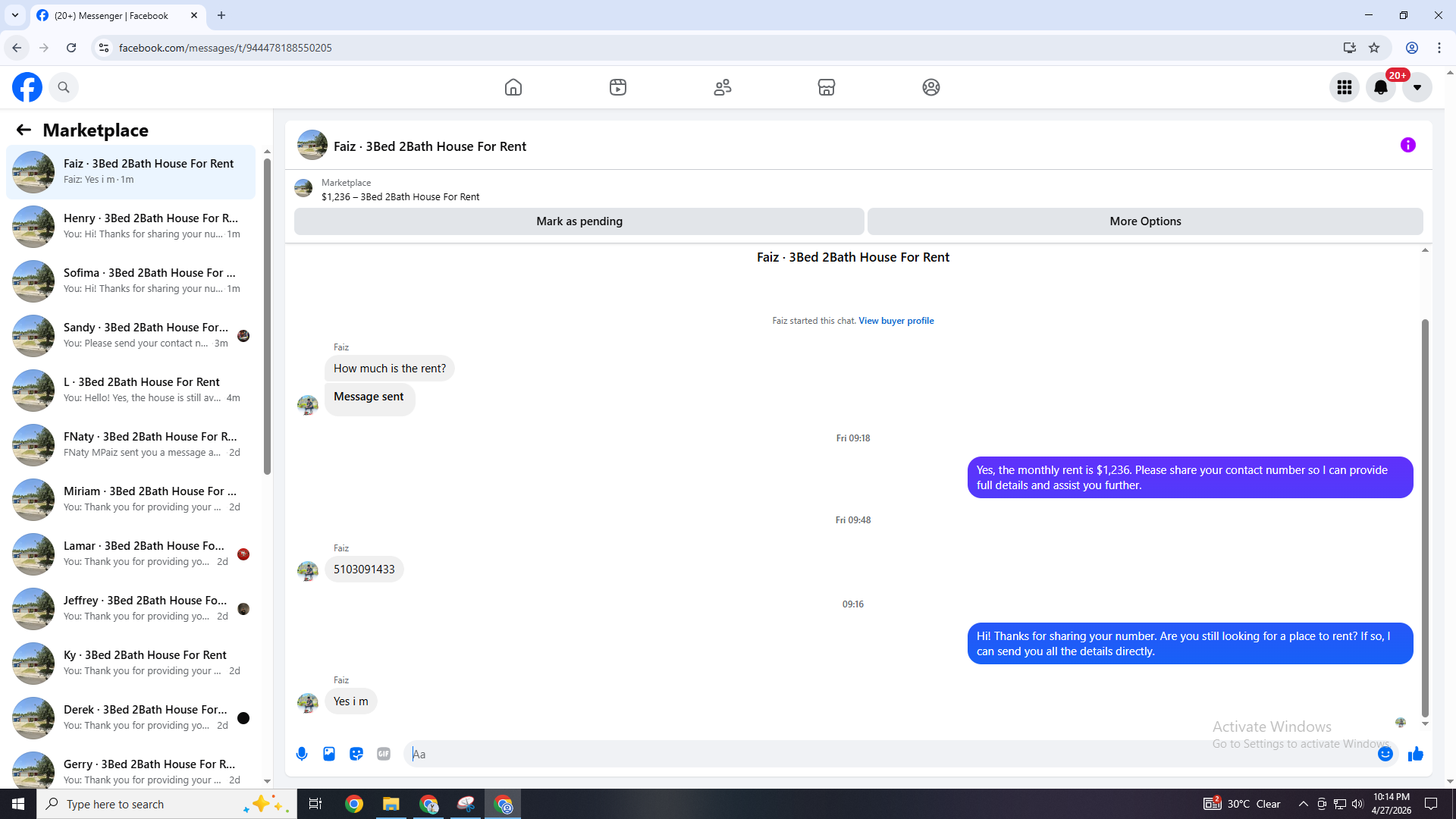The image size is (1456, 819).
Task: Send a voice clip with microphone icon
Action: [302, 754]
